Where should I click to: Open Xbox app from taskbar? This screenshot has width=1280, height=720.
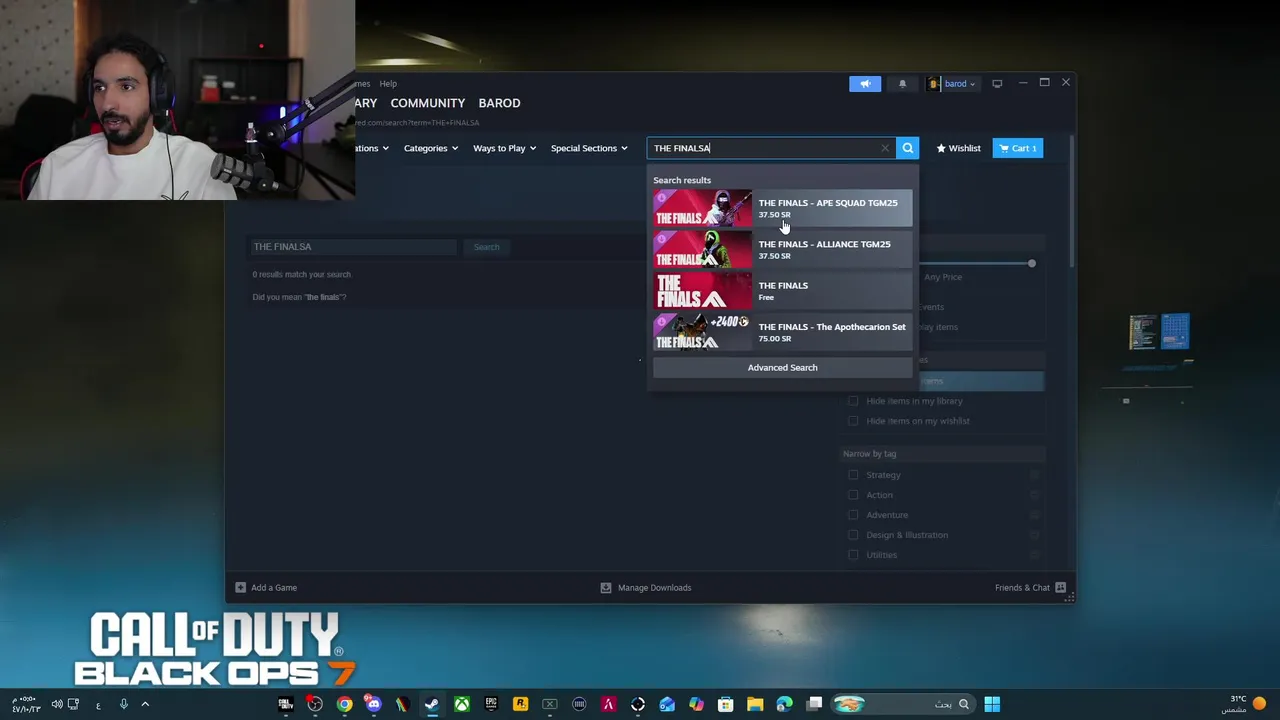pos(462,704)
